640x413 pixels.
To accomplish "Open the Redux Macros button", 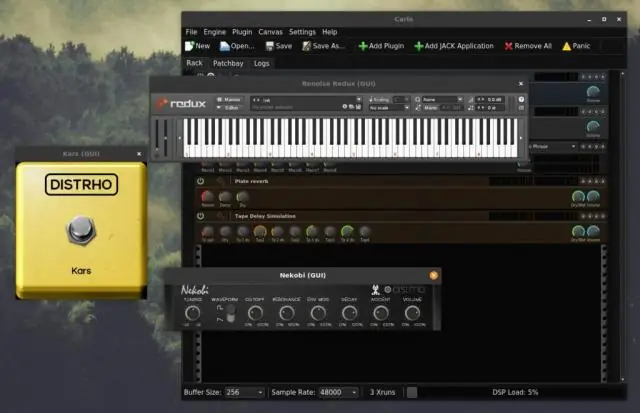I will click(229, 100).
